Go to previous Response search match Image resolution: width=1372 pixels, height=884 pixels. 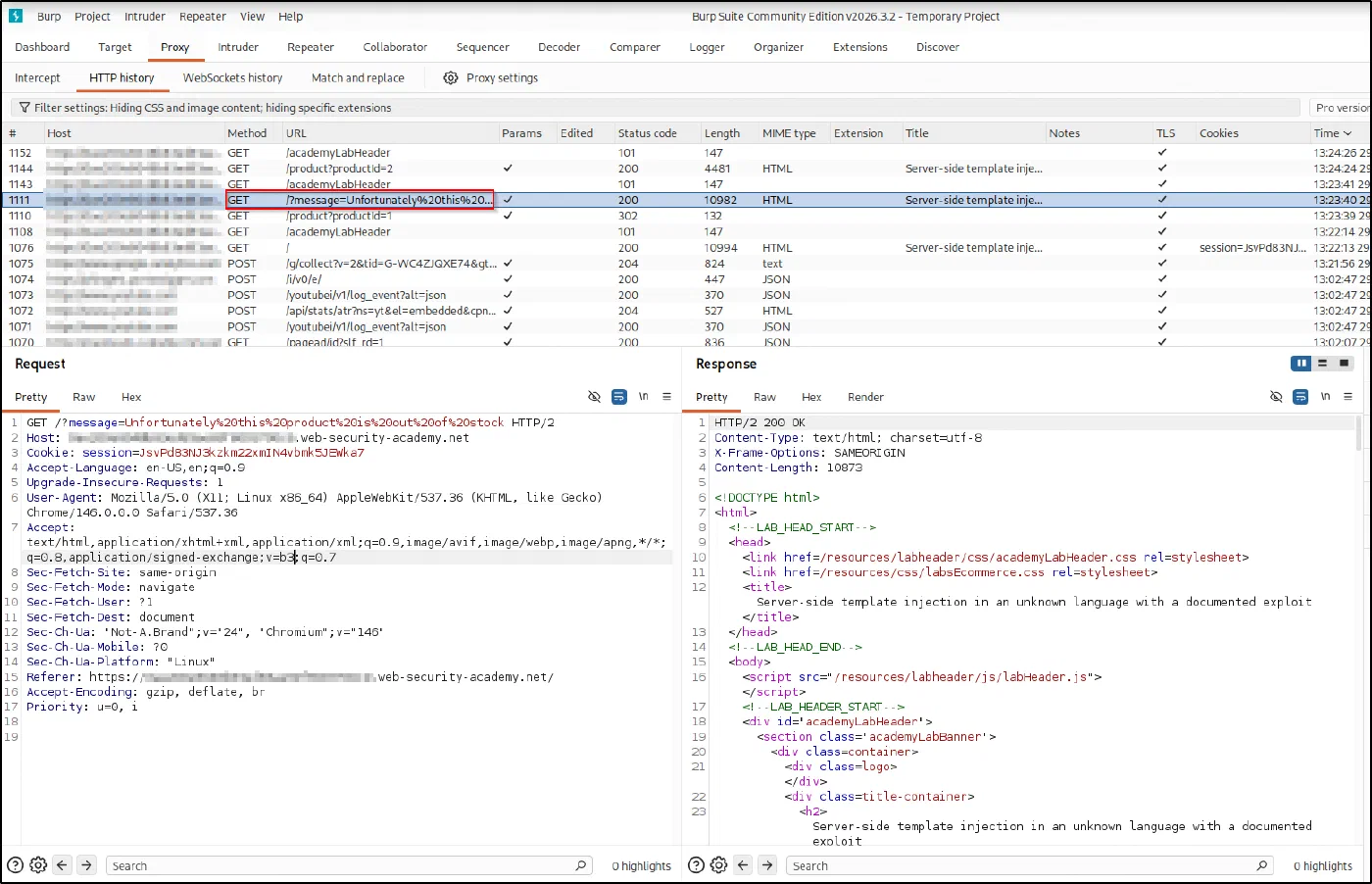[x=743, y=865]
